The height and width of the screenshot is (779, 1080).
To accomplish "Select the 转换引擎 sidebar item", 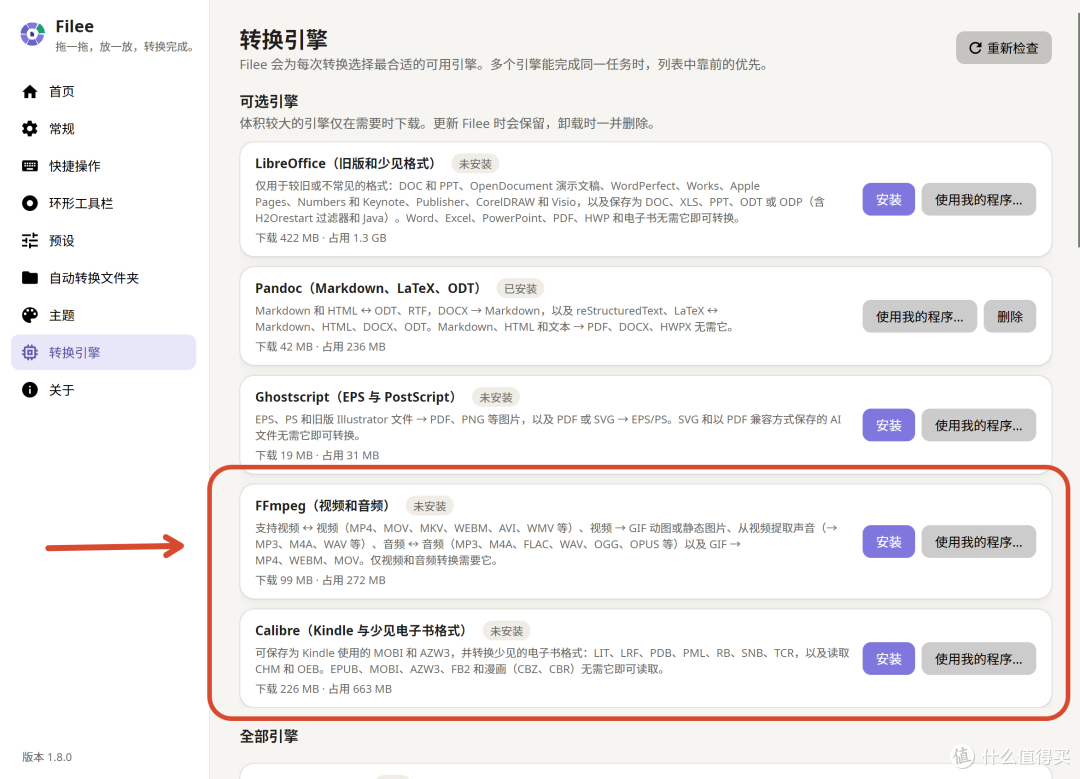I will 103,353.
